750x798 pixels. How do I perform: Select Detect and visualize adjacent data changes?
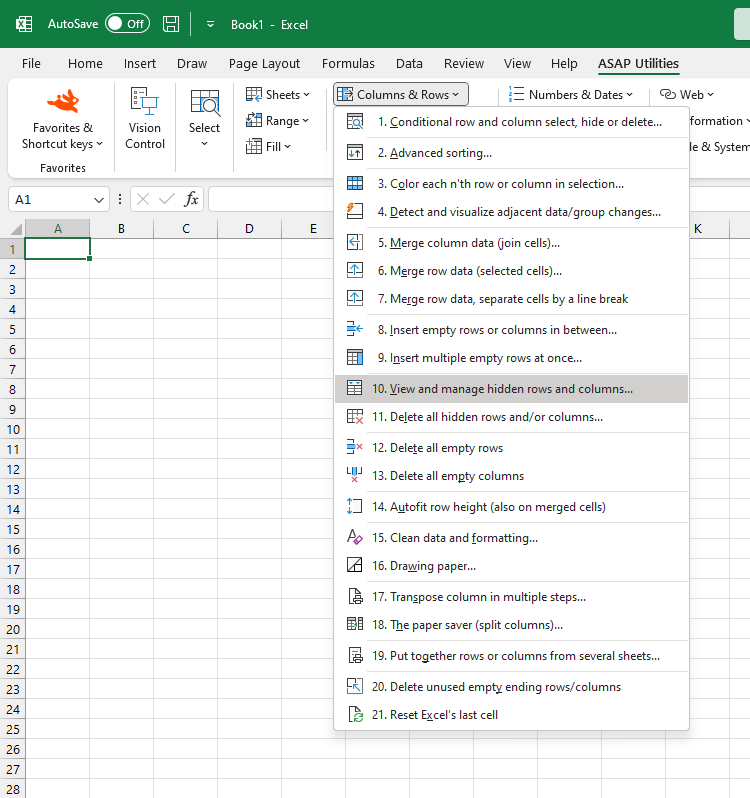(511, 212)
